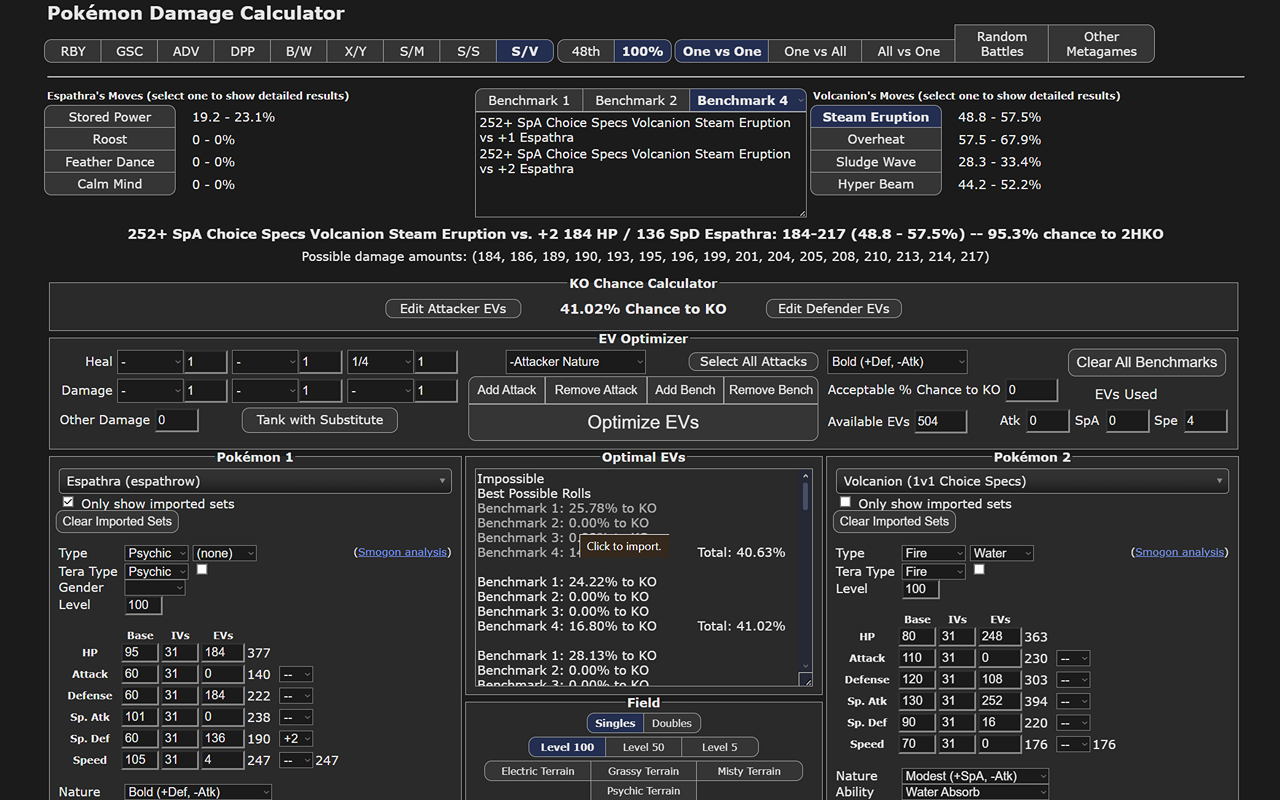The image size is (1280, 800).
Task: Click Espathra's Level input field
Action: pos(143,605)
